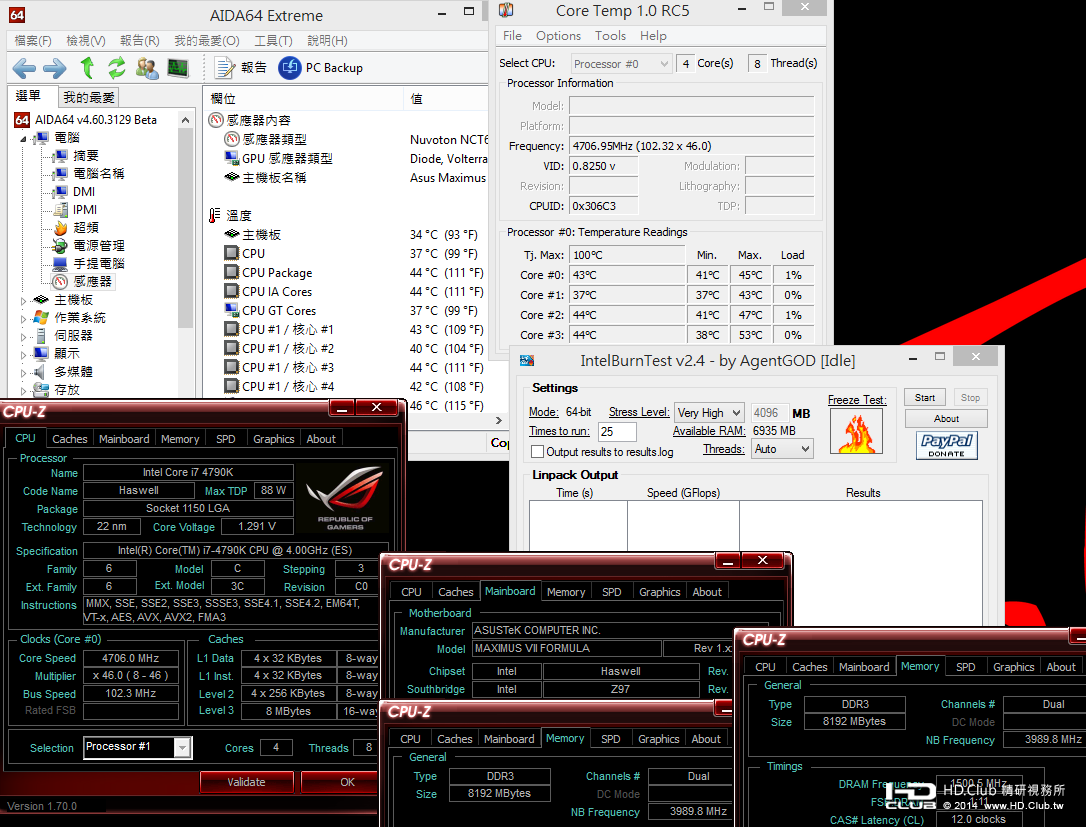Open the system monitor graph icon
This screenshot has height=827, width=1086.
coord(178,68)
